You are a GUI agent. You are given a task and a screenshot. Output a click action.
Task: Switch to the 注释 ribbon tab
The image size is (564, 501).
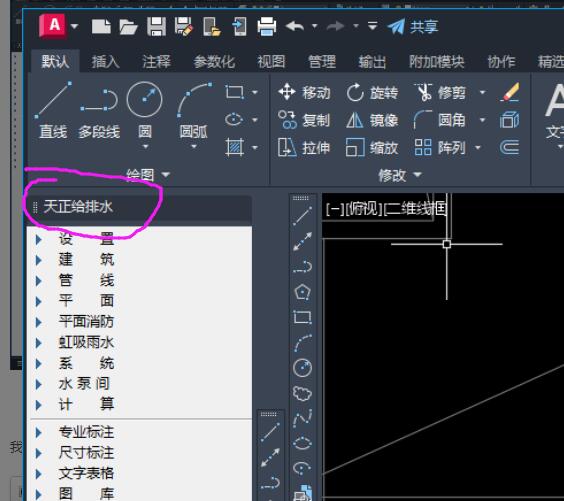tap(156, 62)
